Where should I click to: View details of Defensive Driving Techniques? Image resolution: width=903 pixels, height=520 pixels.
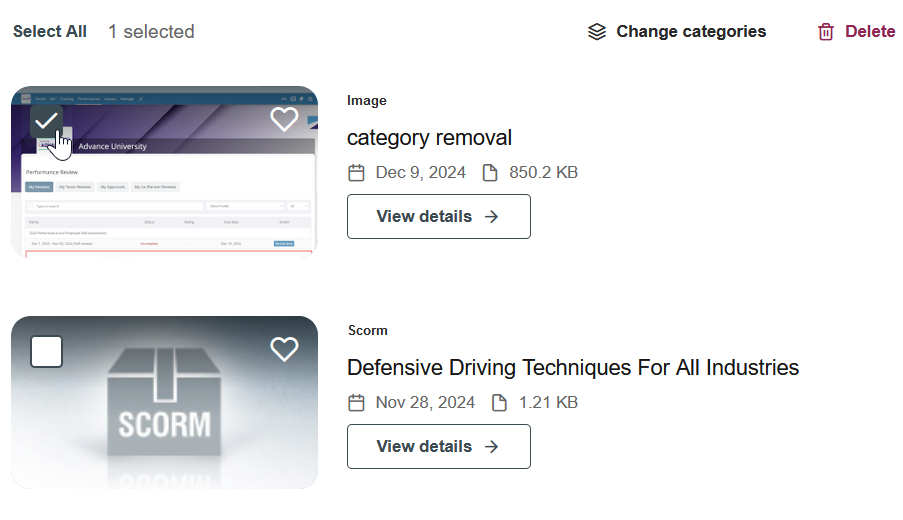pos(438,446)
